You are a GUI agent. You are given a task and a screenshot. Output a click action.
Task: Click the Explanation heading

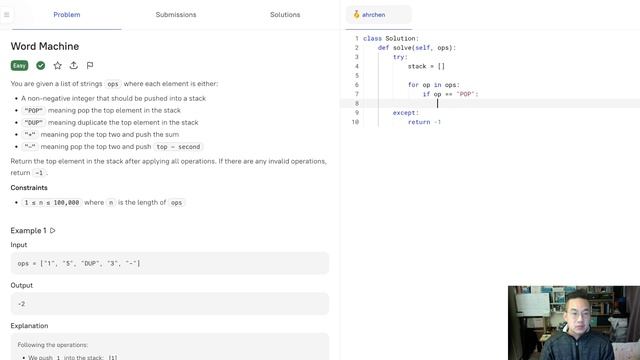click(29, 326)
